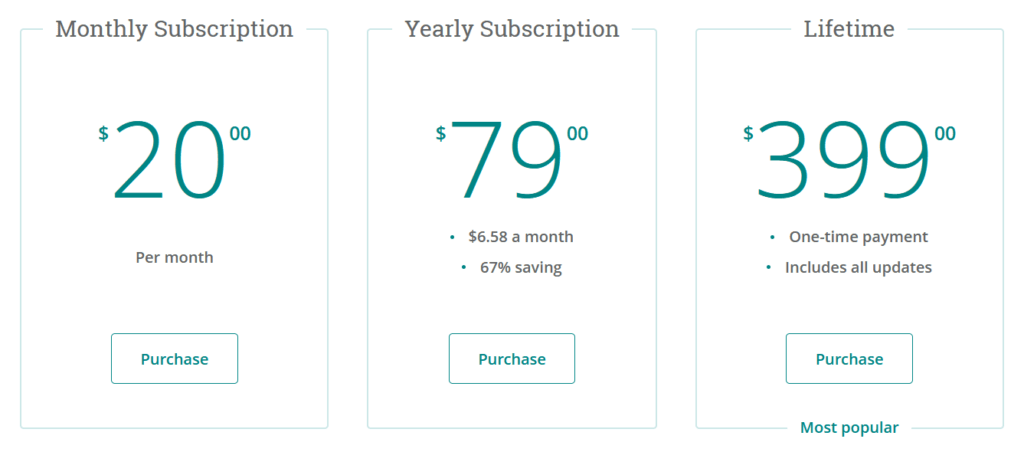Click the large 20 monthly price
The height and width of the screenshot is (452, 1024).
pyautogui.click(x=169, y=161)
